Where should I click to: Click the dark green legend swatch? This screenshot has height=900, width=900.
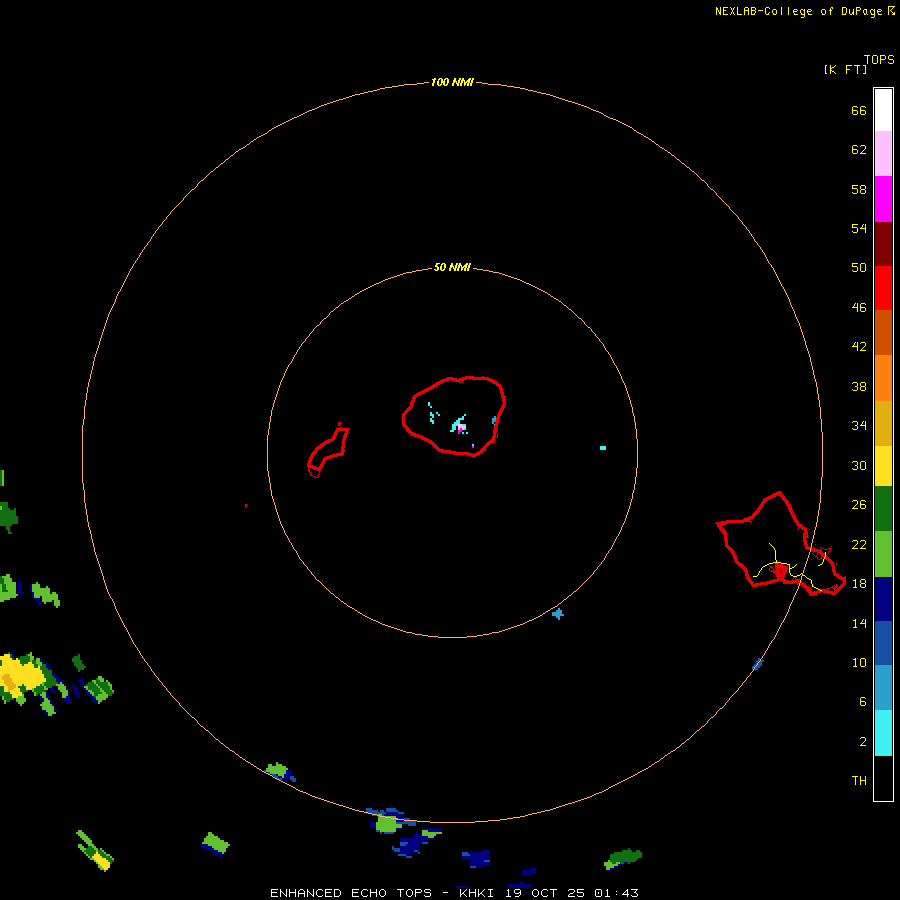[883, 509]
